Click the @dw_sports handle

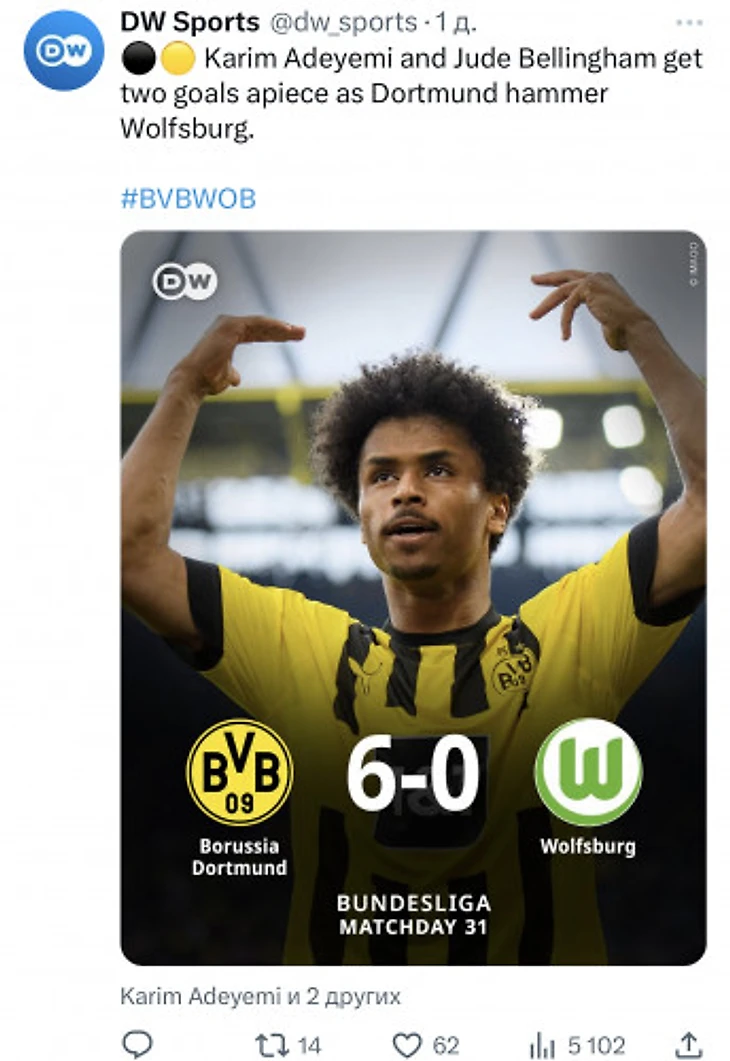[344, 23]
